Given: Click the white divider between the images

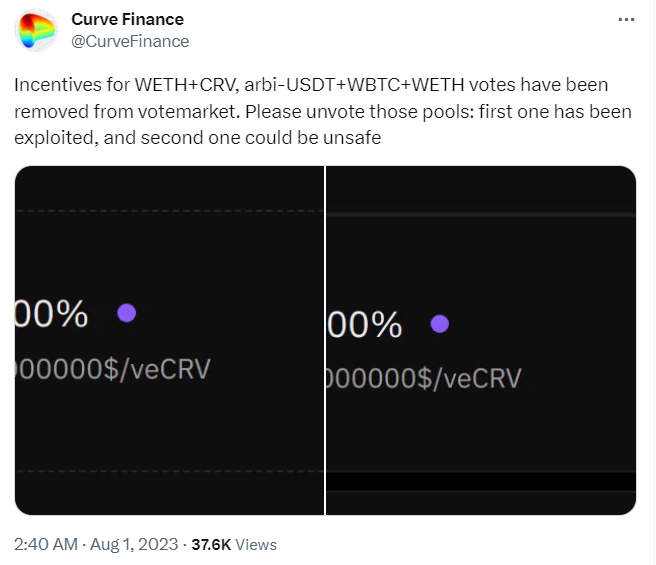Looking at the screenshot, I should 326,340.
